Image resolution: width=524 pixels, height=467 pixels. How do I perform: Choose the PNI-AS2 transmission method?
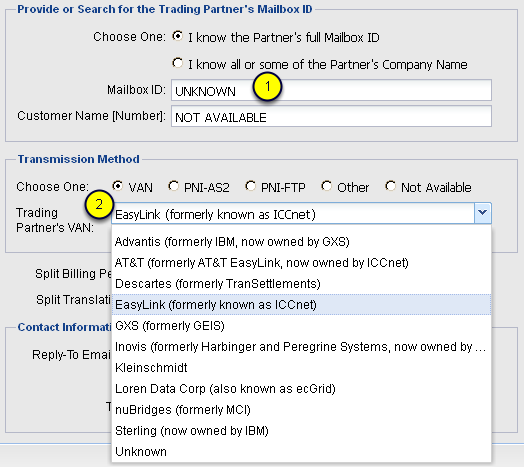pyautogui.click(x=173, y=186)
